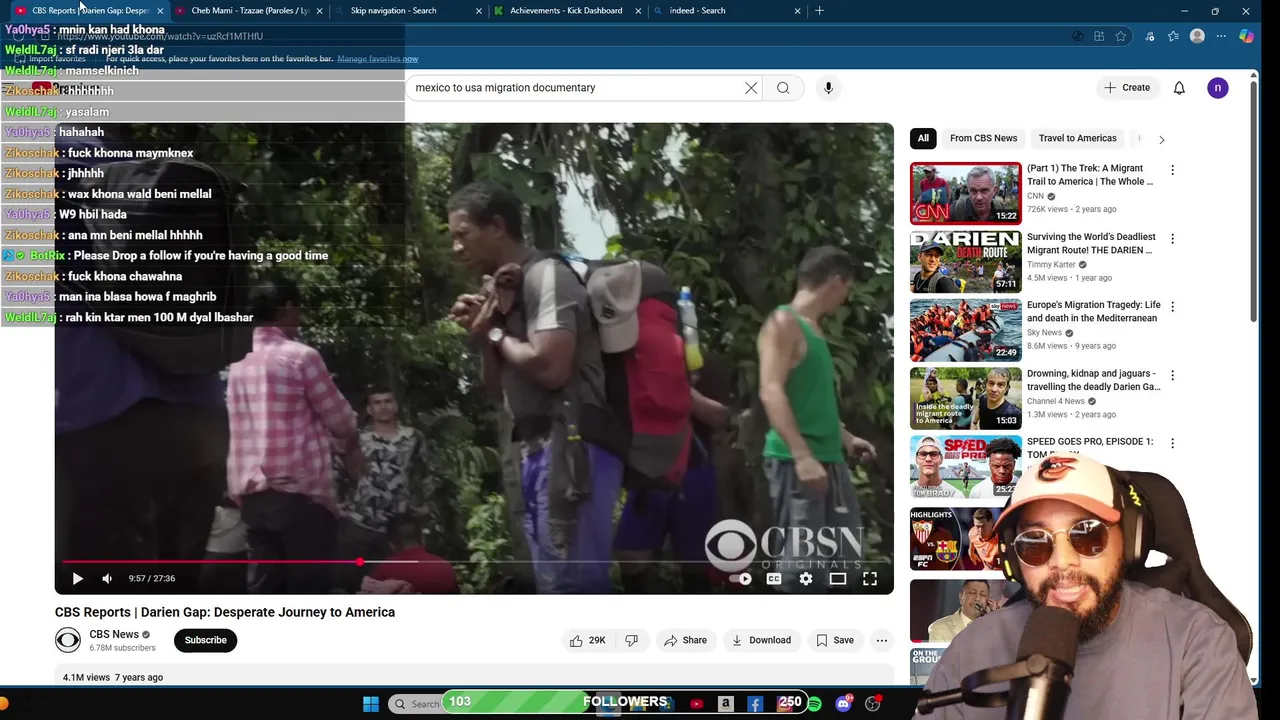This screenshot has height=720, width=1280.
Task: Open Darien Death Route video thumbnail
Action: point(966,261)
